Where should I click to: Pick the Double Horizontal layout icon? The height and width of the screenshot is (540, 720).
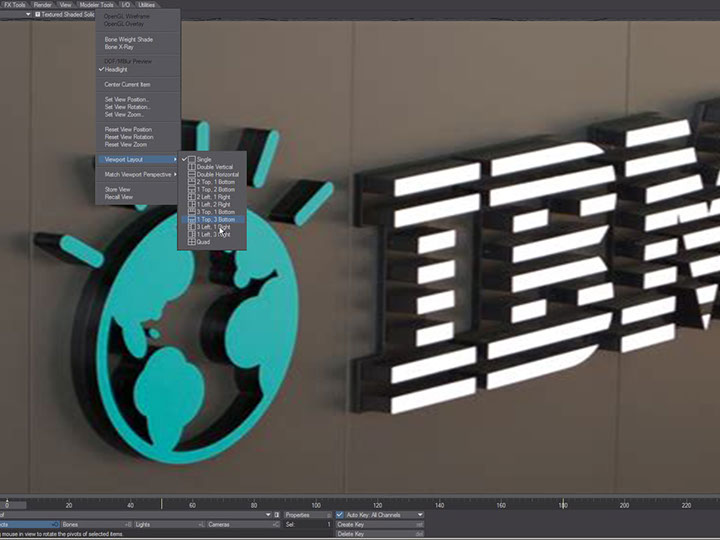192,175
